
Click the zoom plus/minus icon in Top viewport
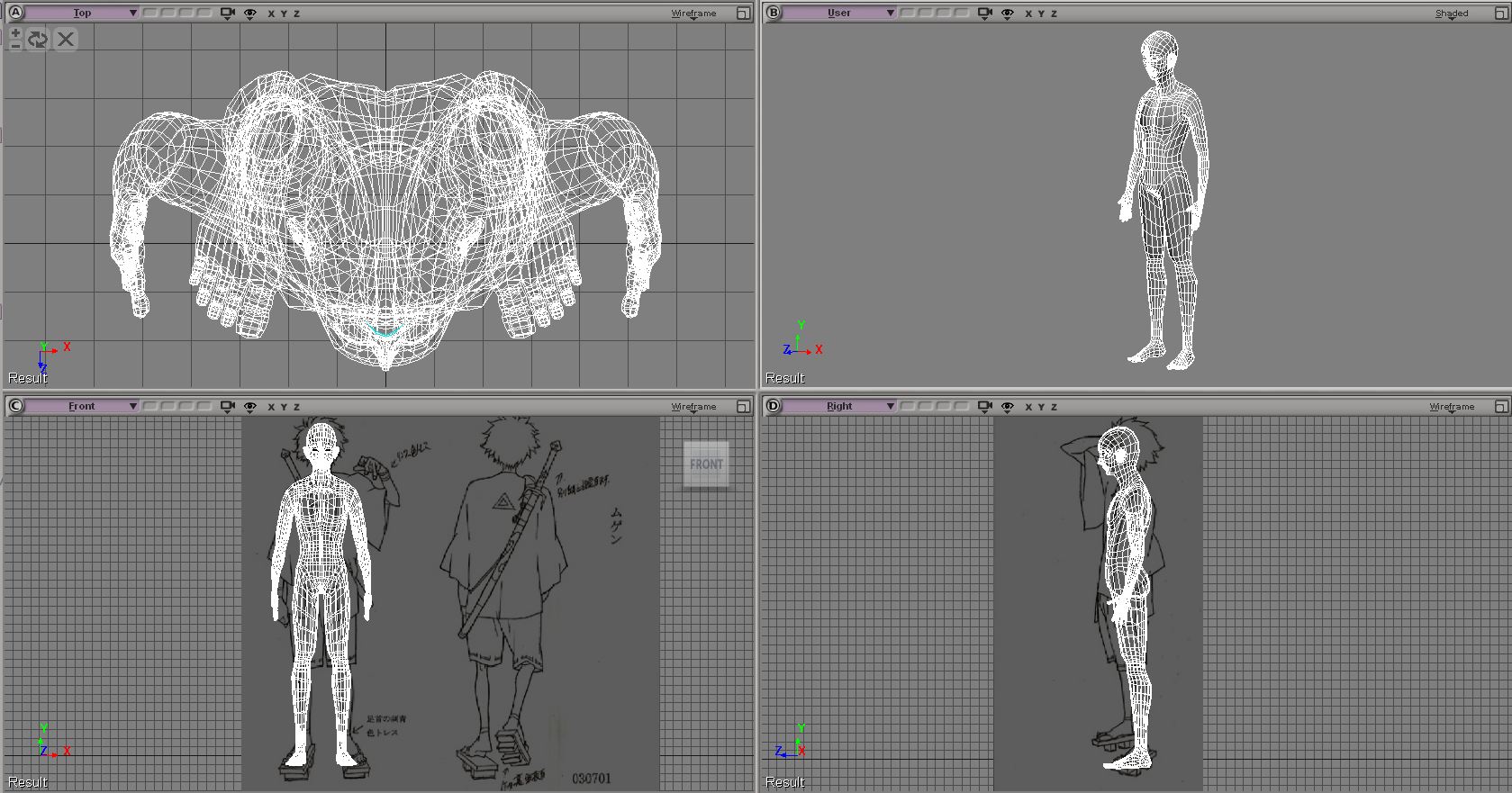point(15,38)
